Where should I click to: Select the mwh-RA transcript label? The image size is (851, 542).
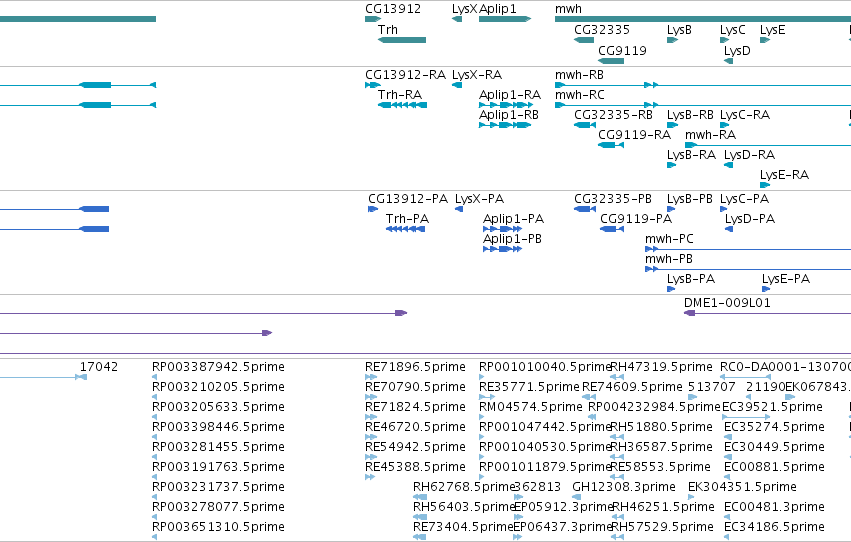710,135
